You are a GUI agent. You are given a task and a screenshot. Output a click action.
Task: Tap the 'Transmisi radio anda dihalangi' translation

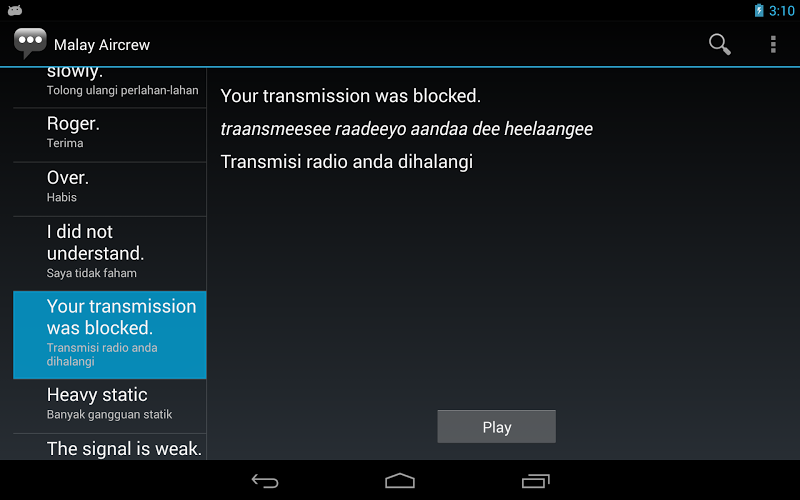(347, 162)
